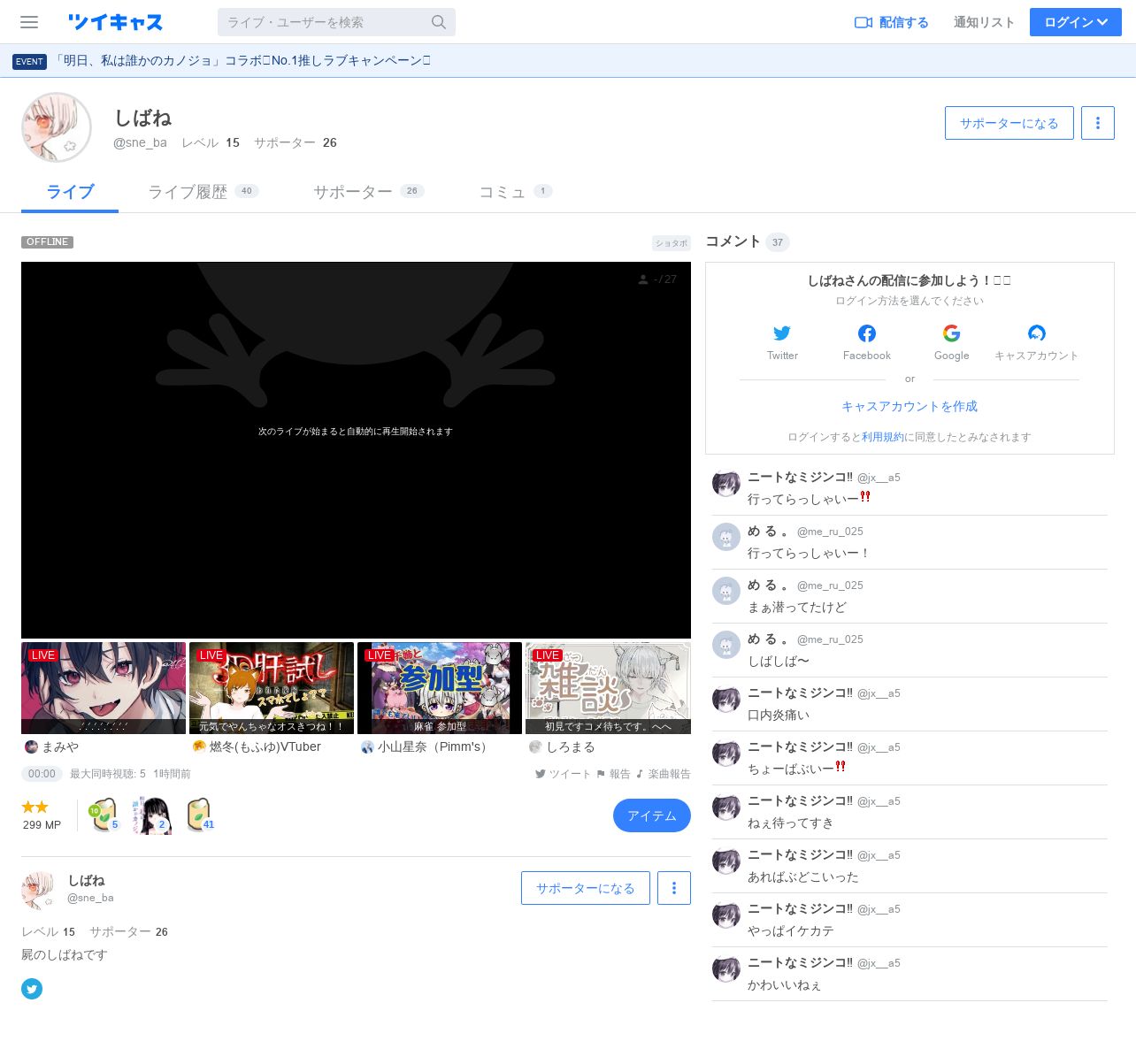The image size is (1136, 1064).
Task: Click the あればぶどこいった comment text
Action: pos(803,876)
